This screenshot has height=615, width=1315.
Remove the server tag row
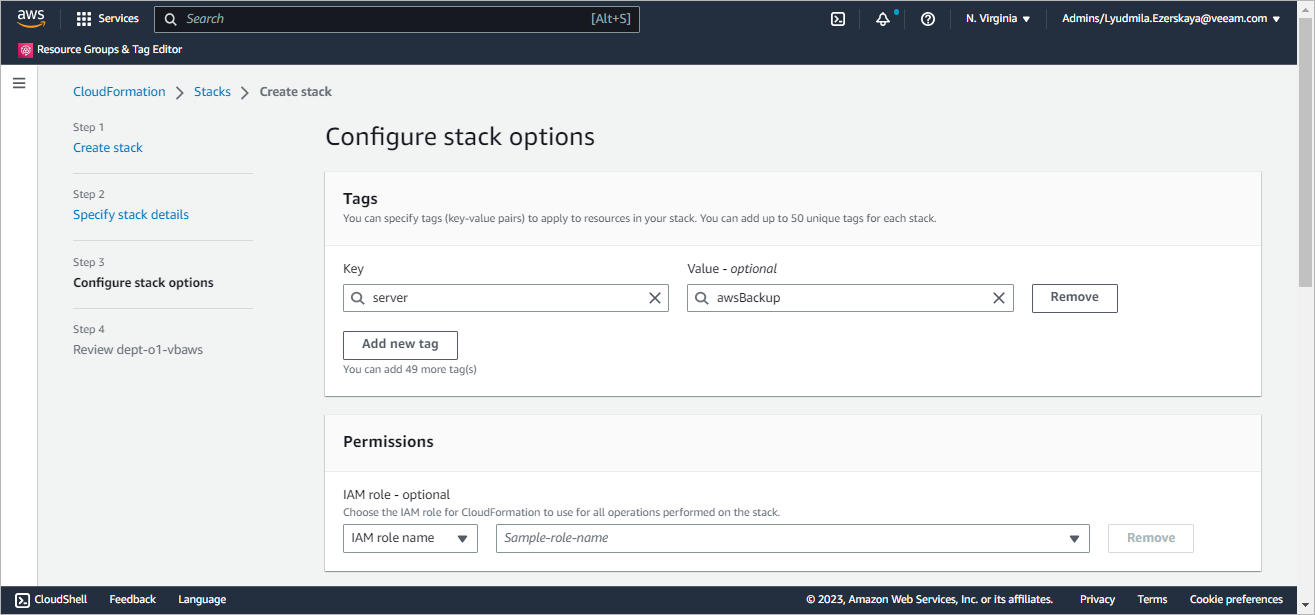(x=1074, y=298)
